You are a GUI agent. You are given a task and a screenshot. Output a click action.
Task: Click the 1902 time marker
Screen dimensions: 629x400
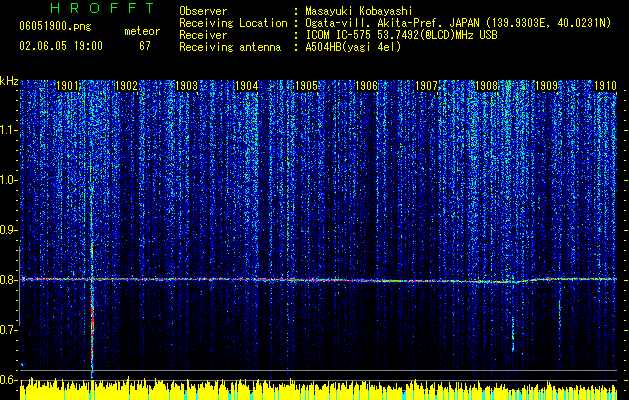[x=127, y=86]
